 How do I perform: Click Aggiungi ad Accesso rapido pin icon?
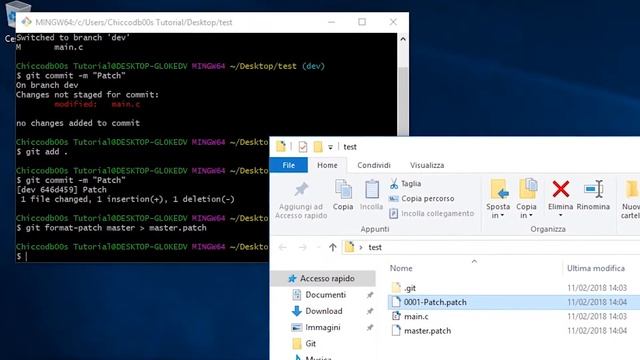pyautogui.click(x=301, y=189)
